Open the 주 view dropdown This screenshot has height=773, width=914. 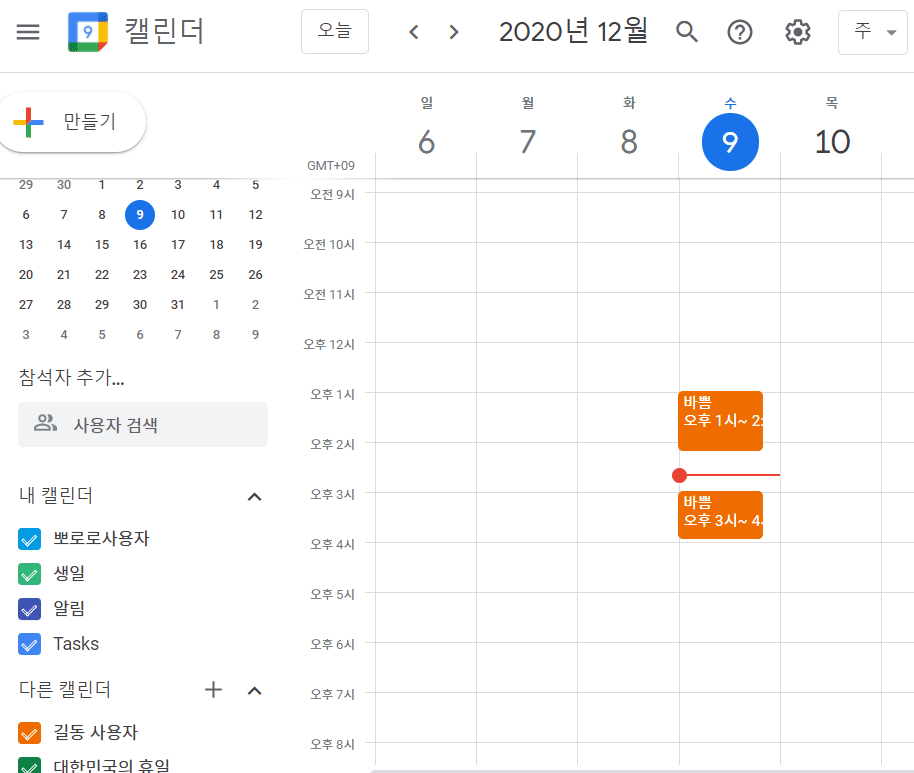pos(873,32)
